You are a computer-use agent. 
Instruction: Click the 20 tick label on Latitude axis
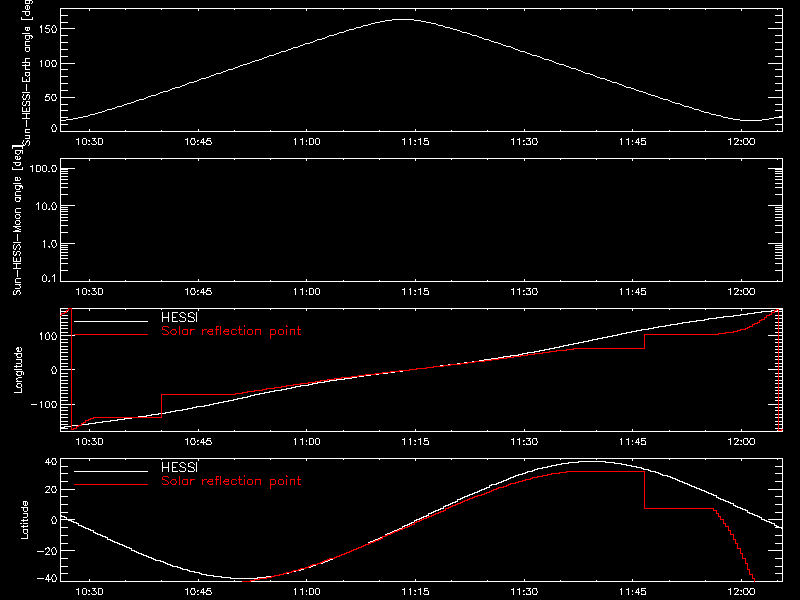point(52,490)
